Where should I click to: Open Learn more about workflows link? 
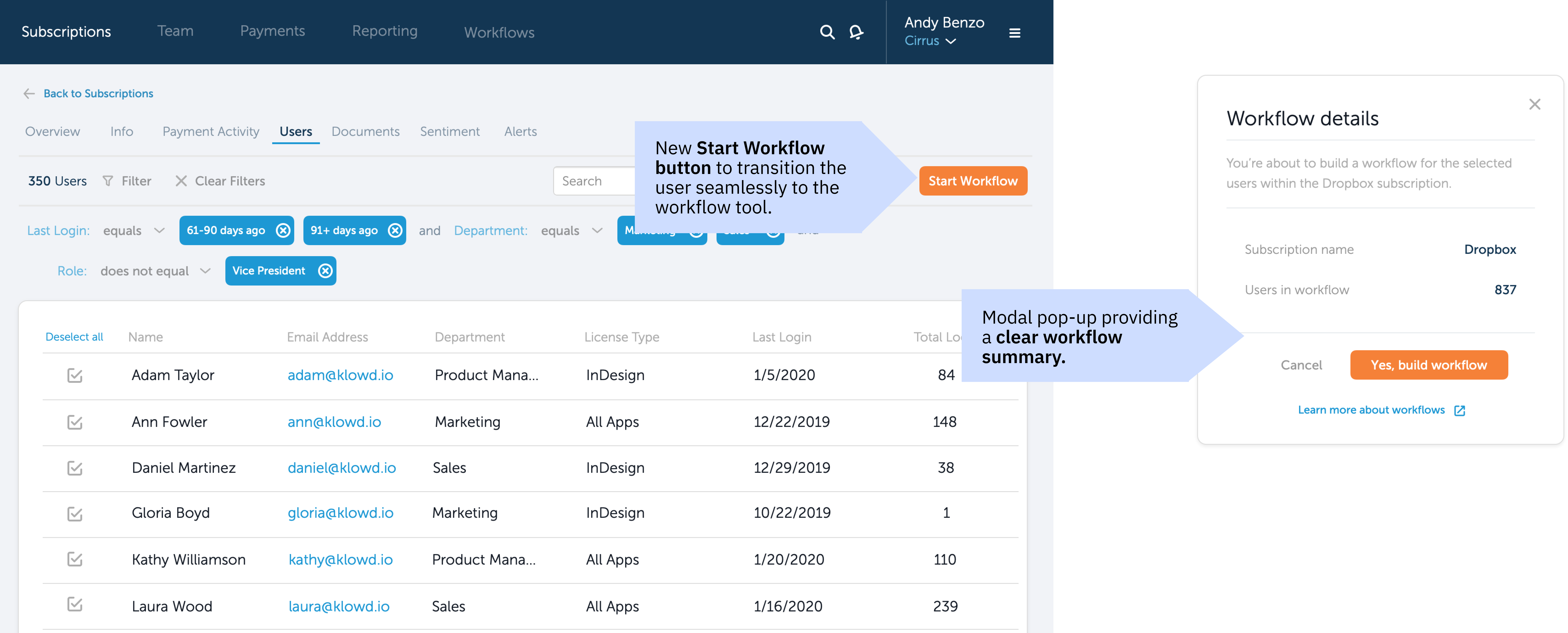click(x=1371, y=410)
